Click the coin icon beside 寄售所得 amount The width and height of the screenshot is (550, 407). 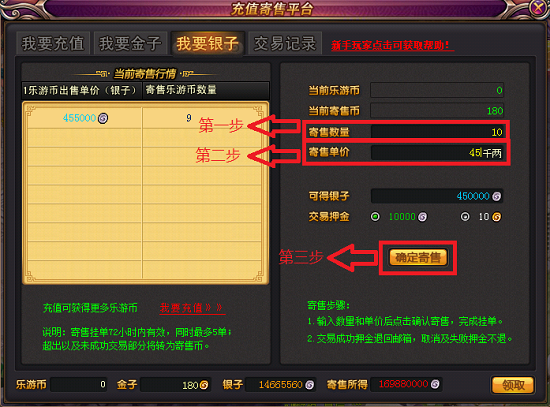coord(435,384)
